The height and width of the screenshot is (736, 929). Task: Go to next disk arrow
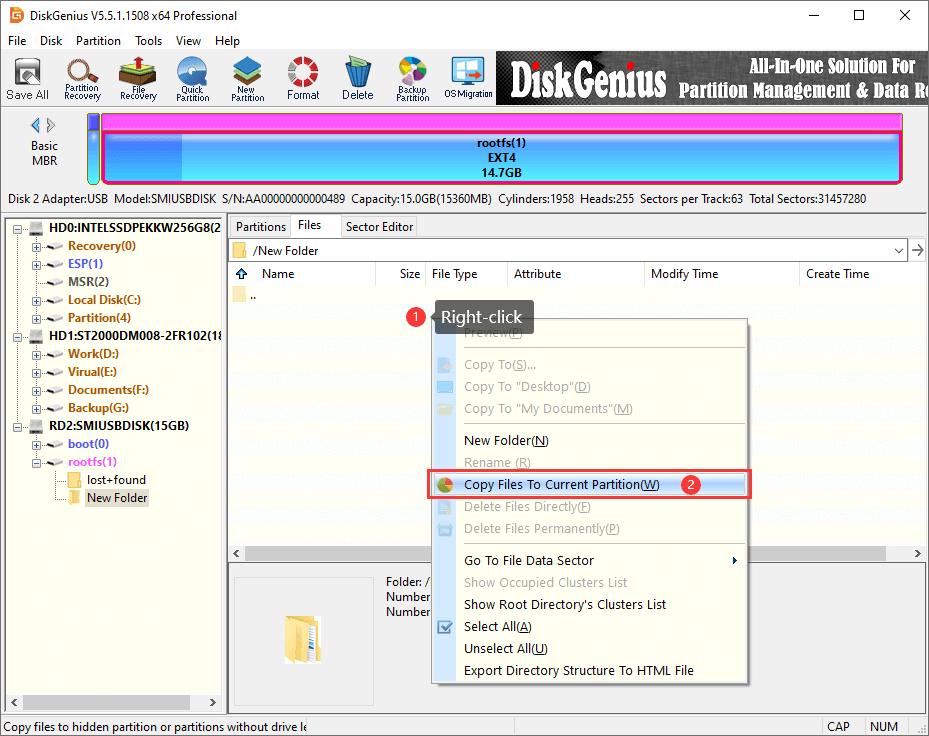[x=51, y=125]
